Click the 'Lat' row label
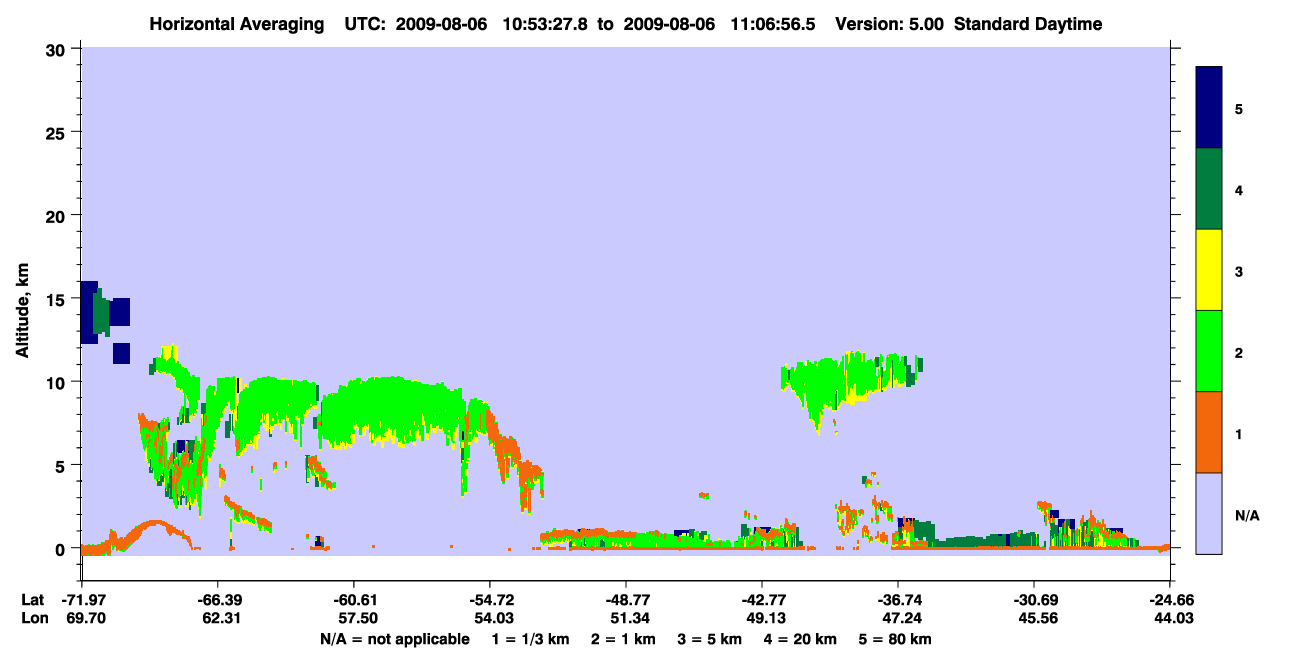This screenshot has width=1300, height=667. click(33, 600)
